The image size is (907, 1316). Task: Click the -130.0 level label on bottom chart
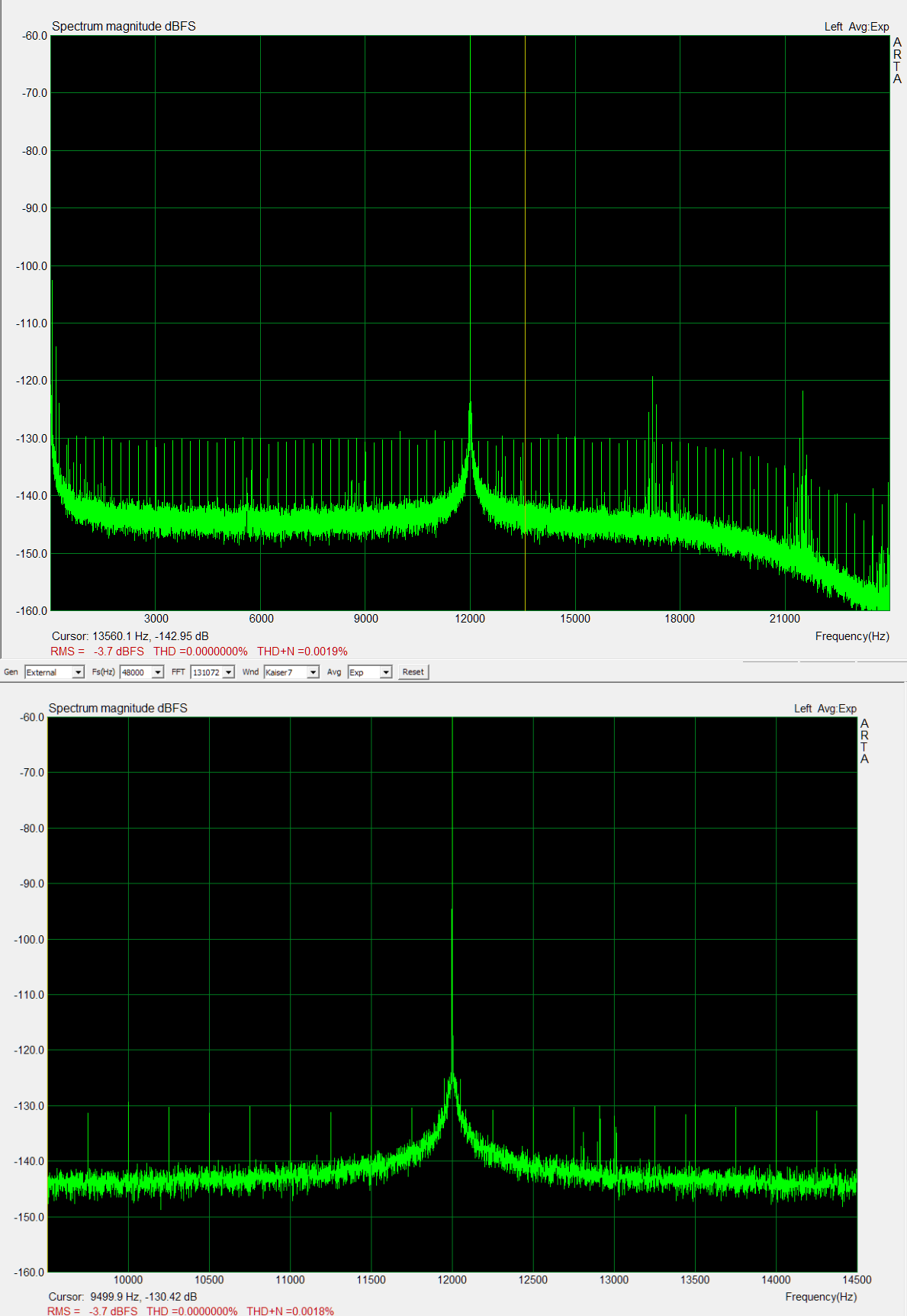click(29, 1106)
